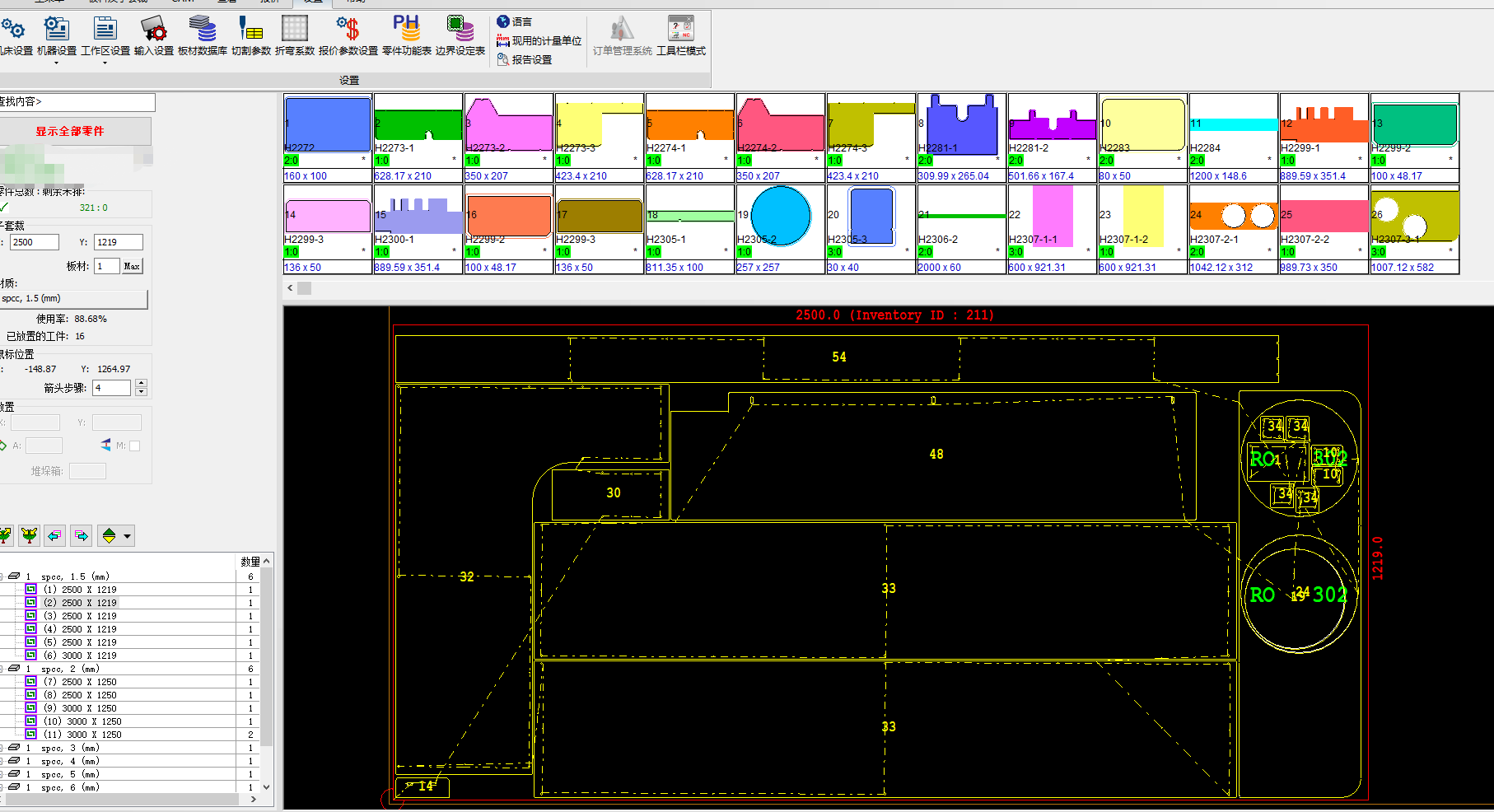
Task: Open 板材数据库 (sheet database)
Action: (x=203, y=36)
